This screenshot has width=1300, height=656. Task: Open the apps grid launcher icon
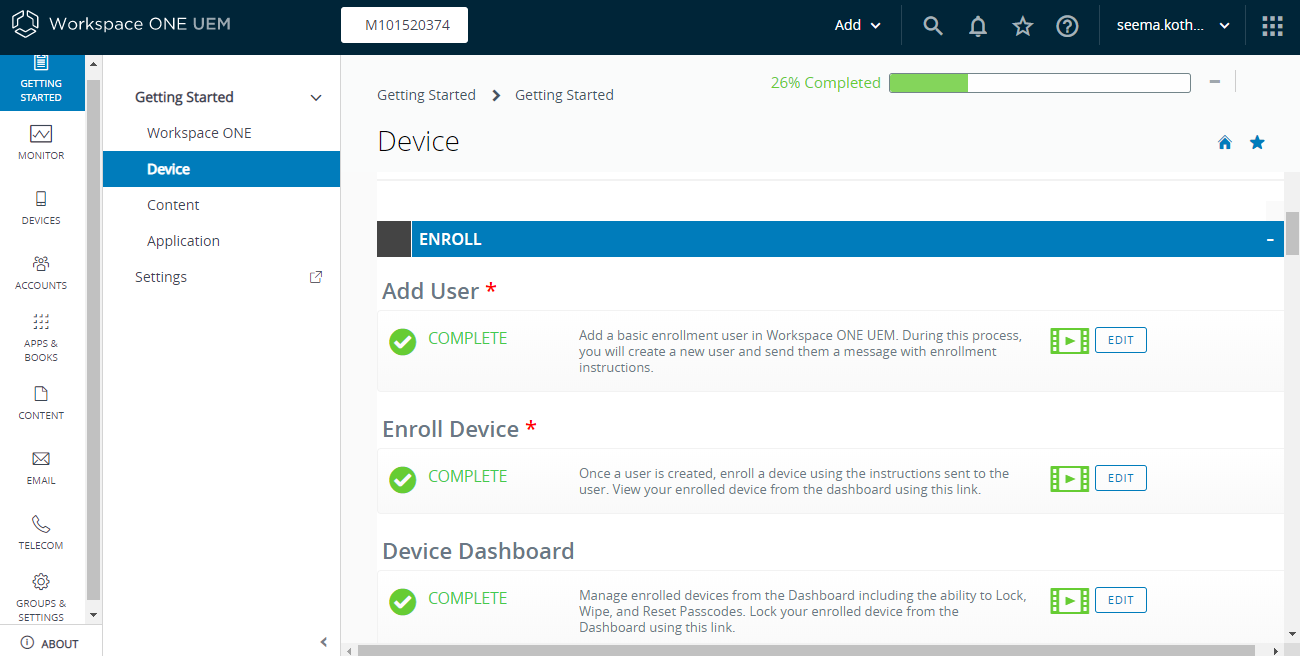(x=1272, y=26)
